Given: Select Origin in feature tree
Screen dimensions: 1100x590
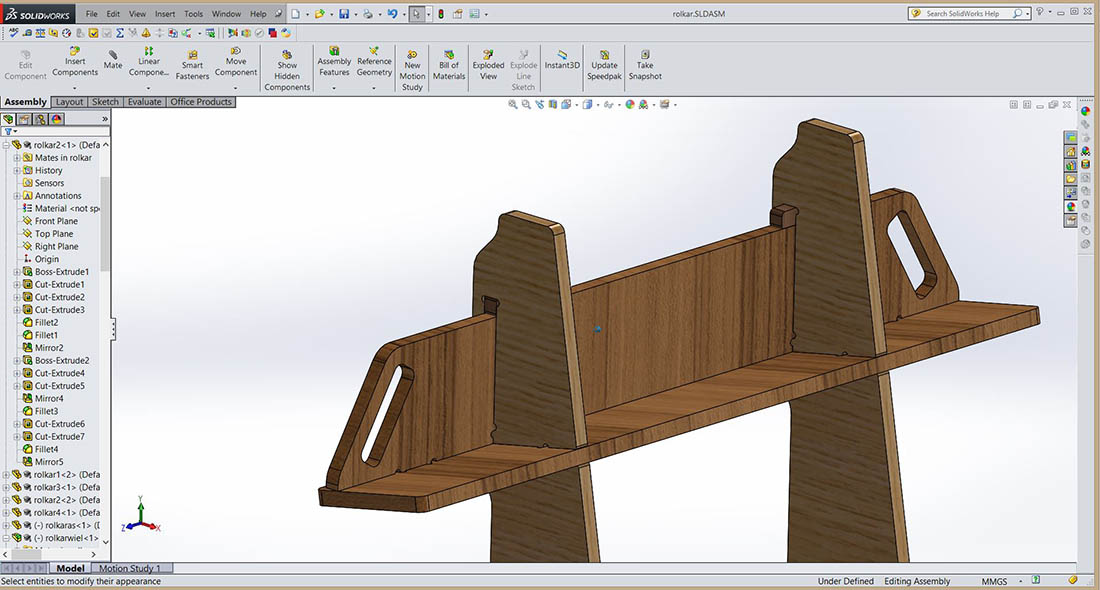Looking at the screenshot, I should coord(46,259).
